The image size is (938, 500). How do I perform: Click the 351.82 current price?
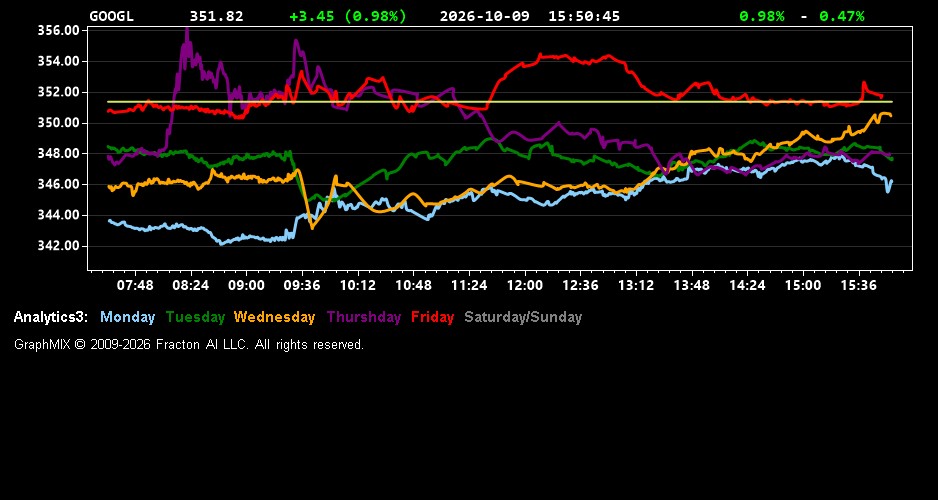pos(217,16)
